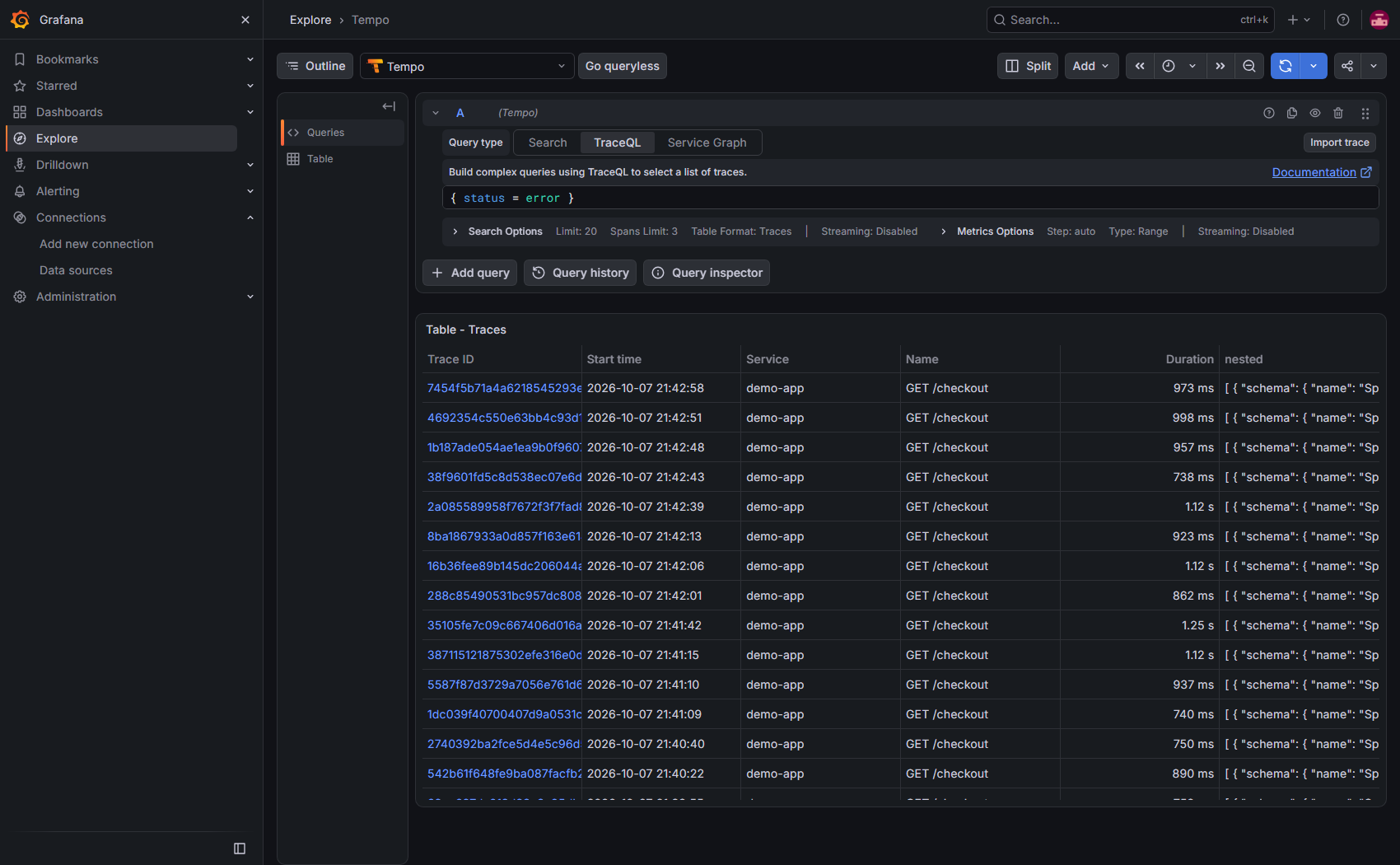Switch to Service Graph query type

707,143
